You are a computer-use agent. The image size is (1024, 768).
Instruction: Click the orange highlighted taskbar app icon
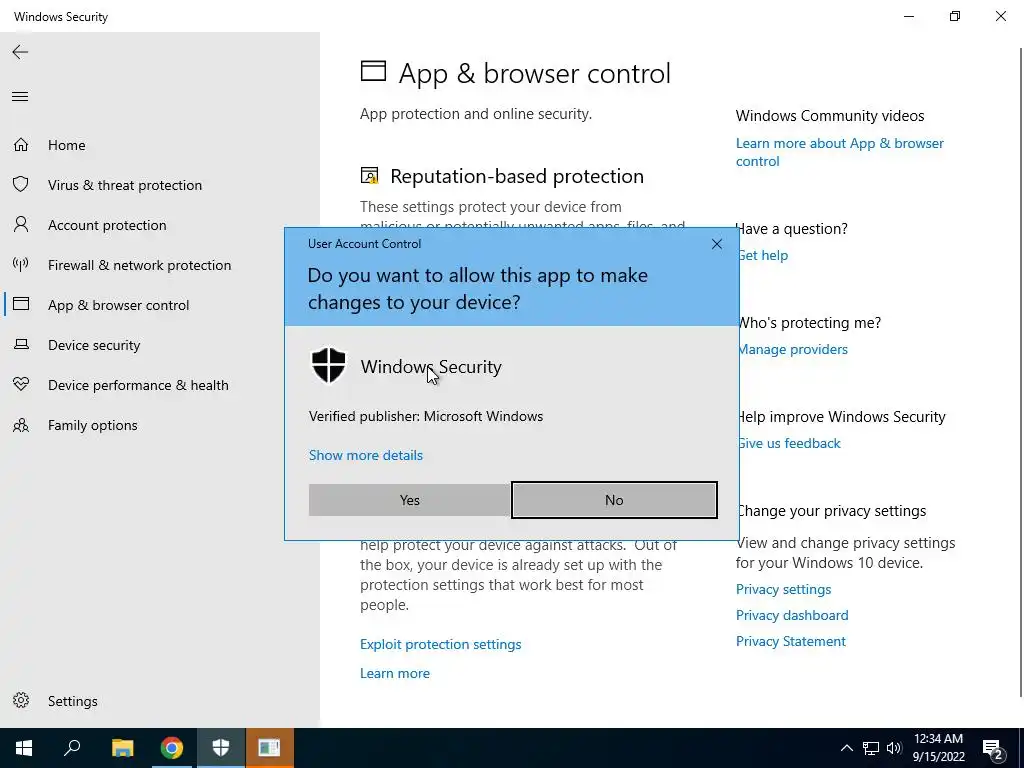[x=270, y=748]
